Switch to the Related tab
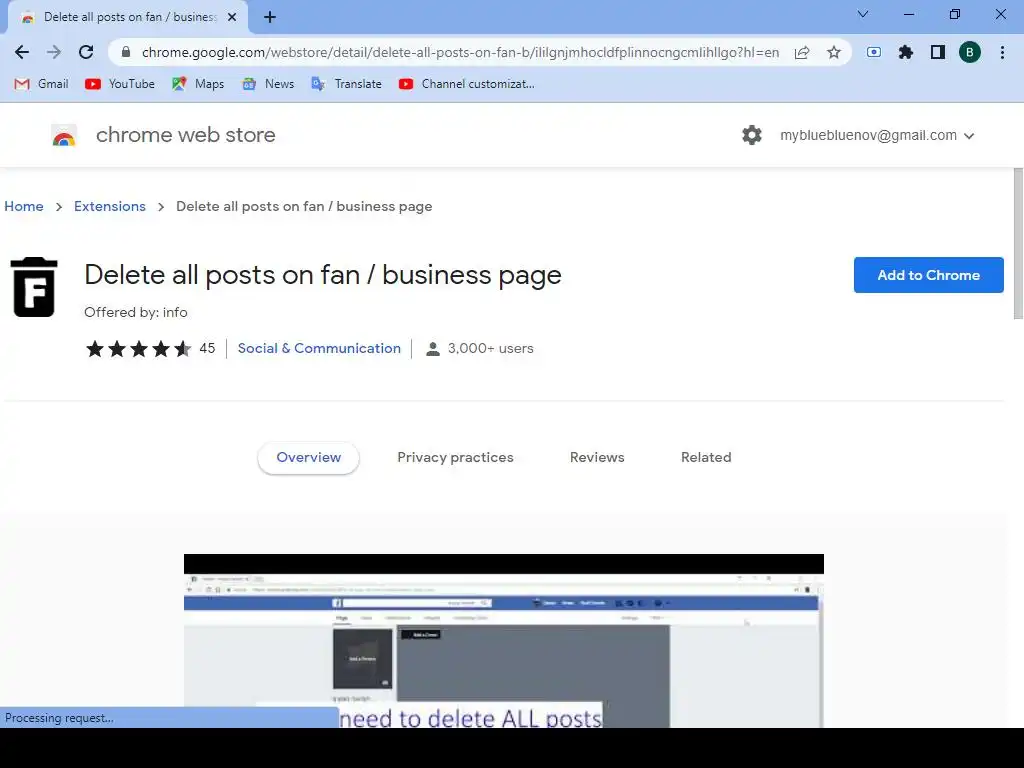1024x768 pixels. tap(706, 458)
